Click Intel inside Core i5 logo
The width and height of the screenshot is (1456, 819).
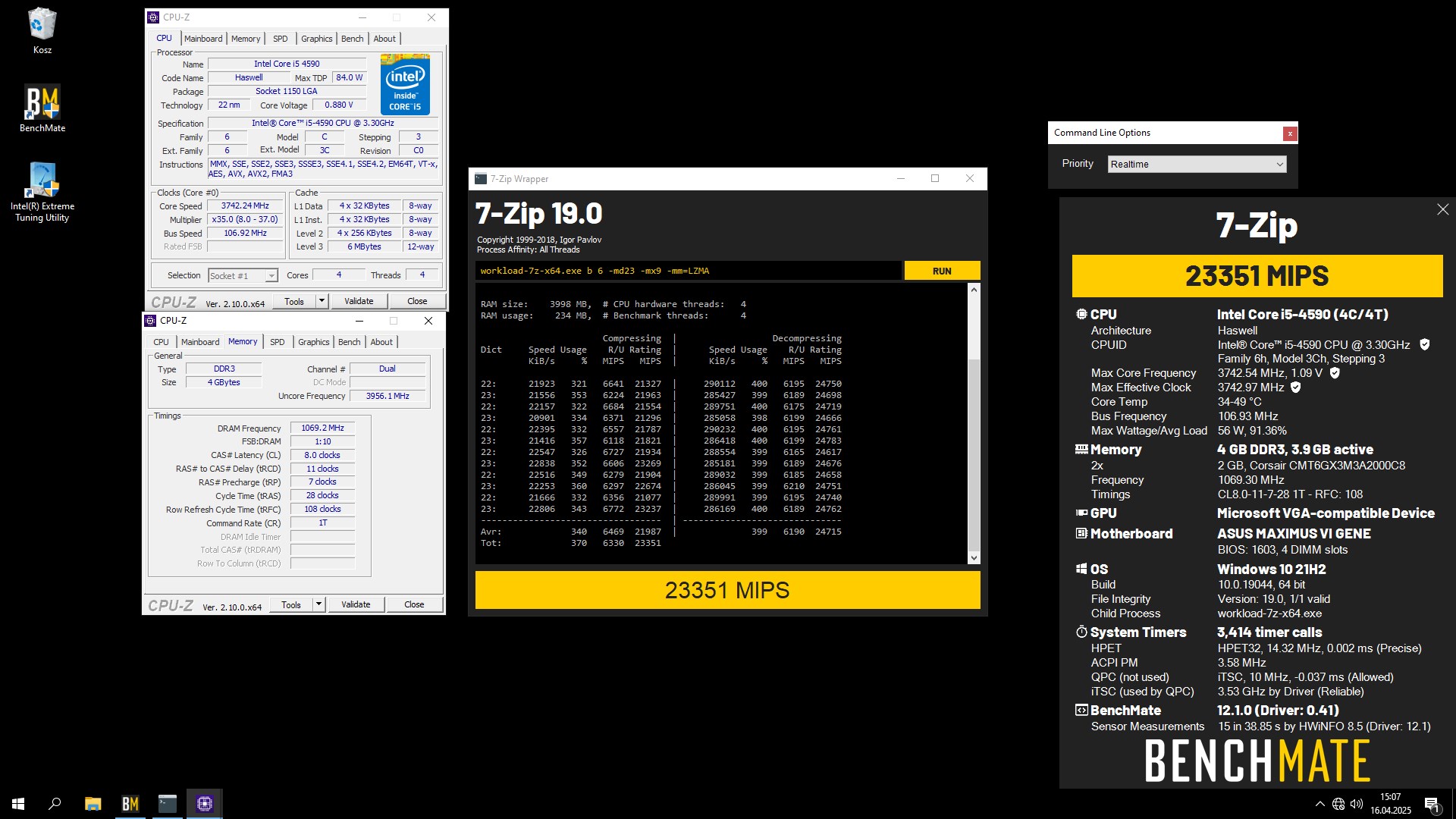point(405,84)
